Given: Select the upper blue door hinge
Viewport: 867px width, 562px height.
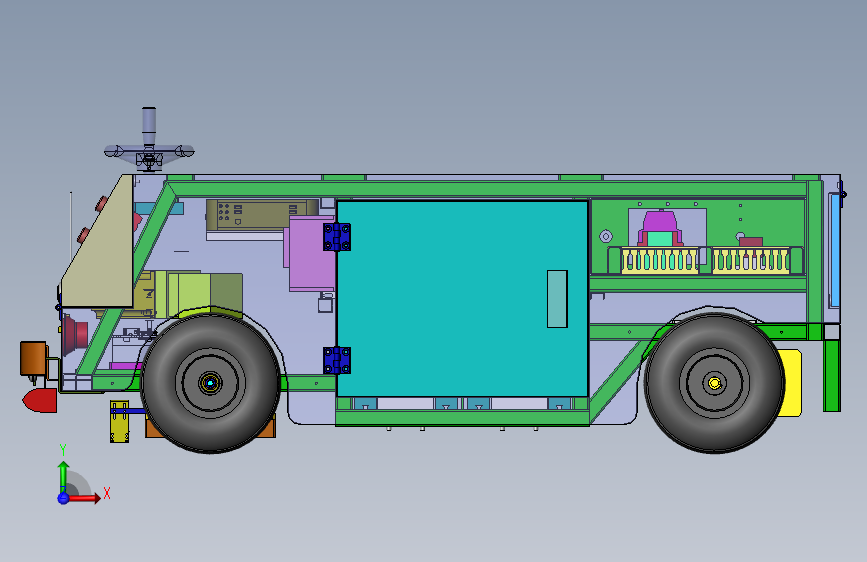Looking at the screenshot, I should coord(337,237).
